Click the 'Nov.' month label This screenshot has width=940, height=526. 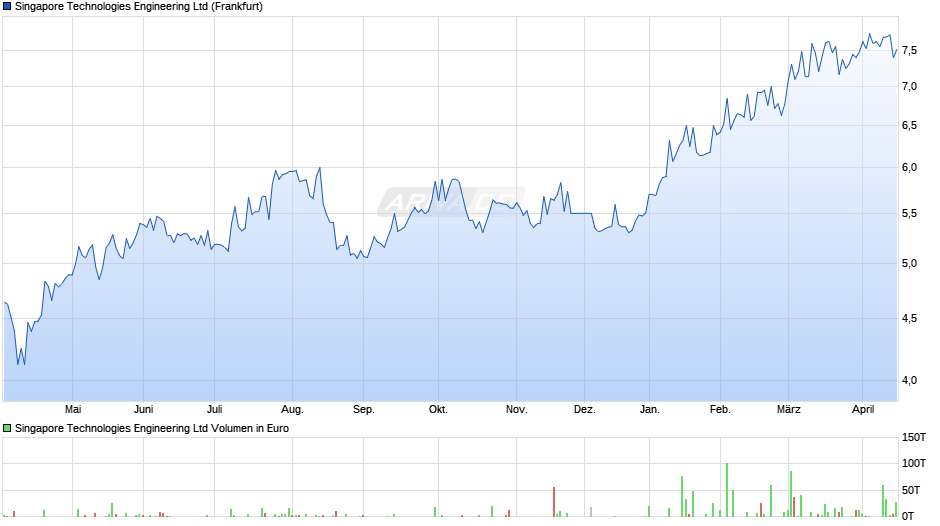516,409
